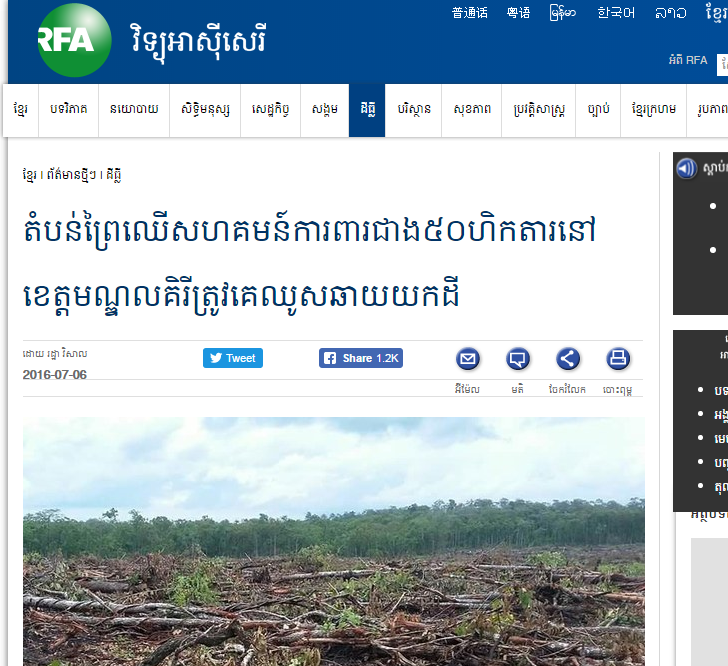Image resolution: width=728 pixels, height=666 pixels.
Task: Switch to Korean language 한국어
Action: click(615, 13)
